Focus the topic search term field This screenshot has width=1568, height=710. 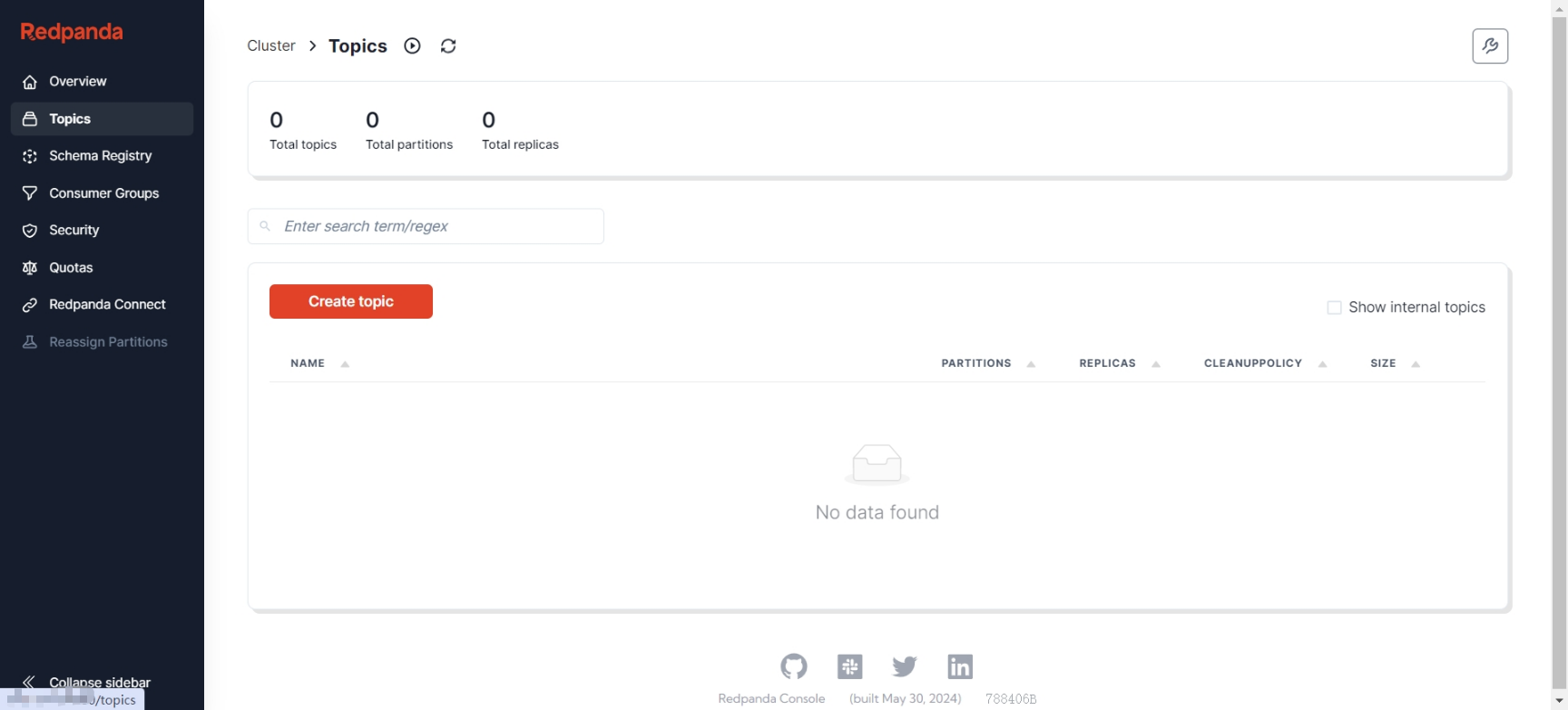coord(436,226)
